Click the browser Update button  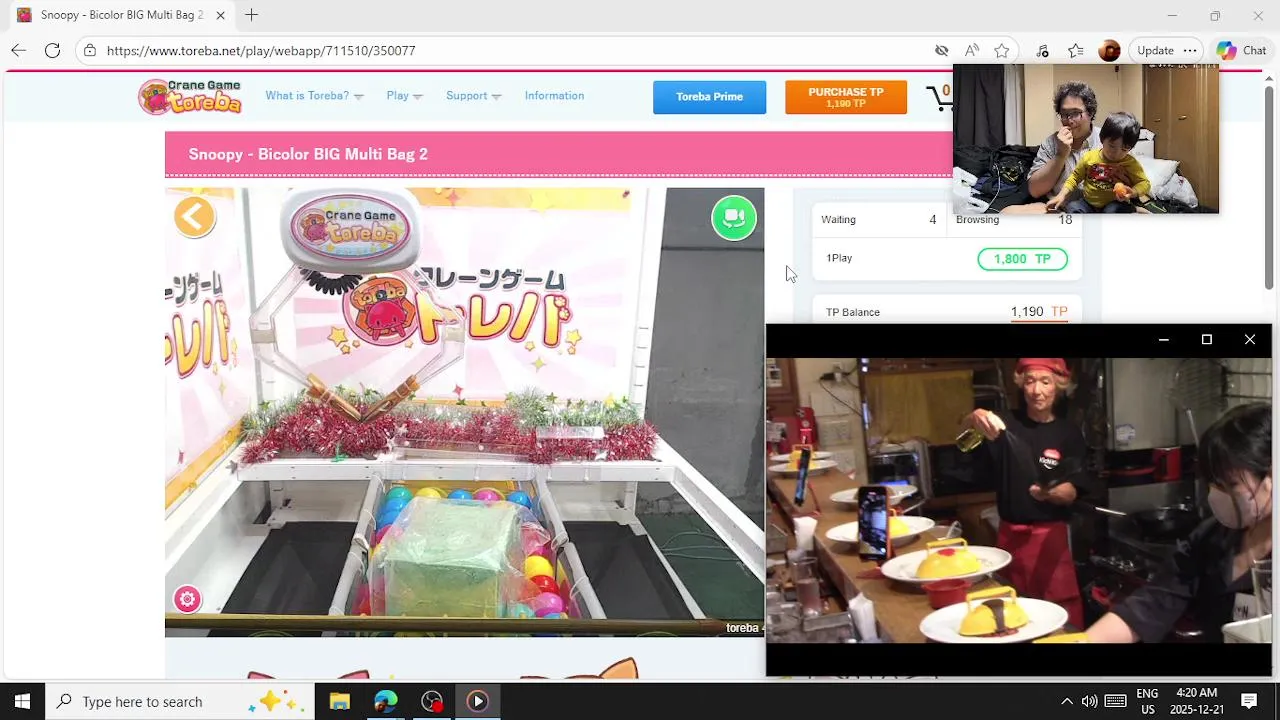1155,50
